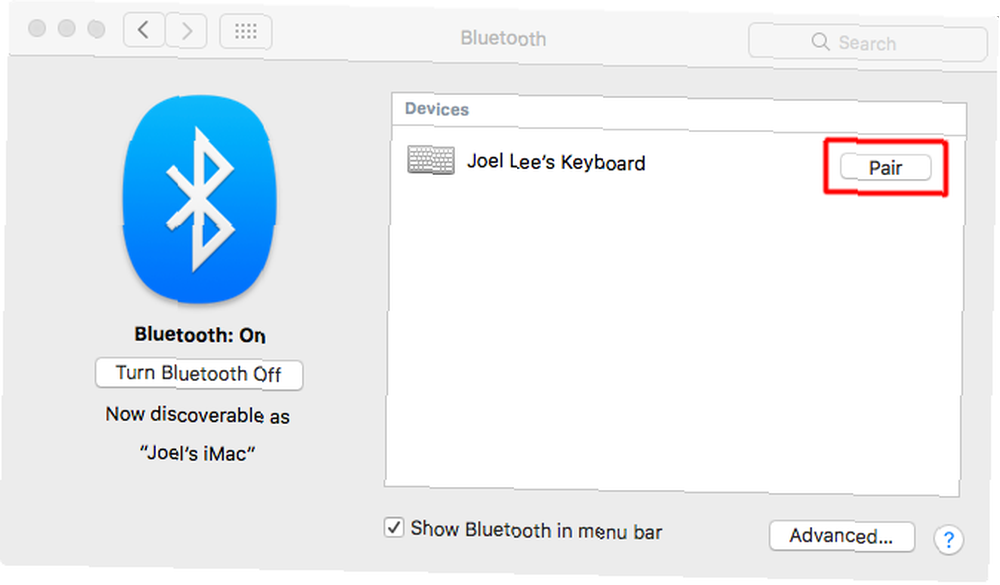Go back with the left arrow
The image size is (1000, 585).
[144, 30]
